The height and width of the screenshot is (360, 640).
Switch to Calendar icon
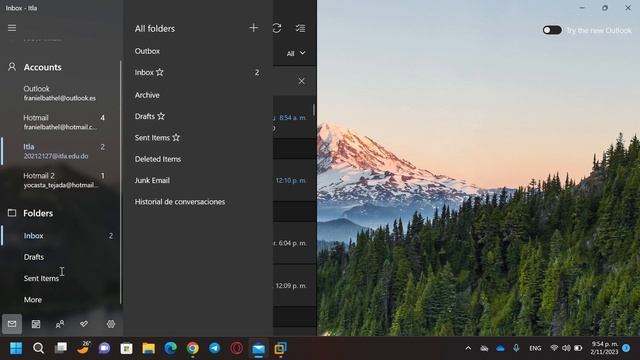(x=36, y=324)
